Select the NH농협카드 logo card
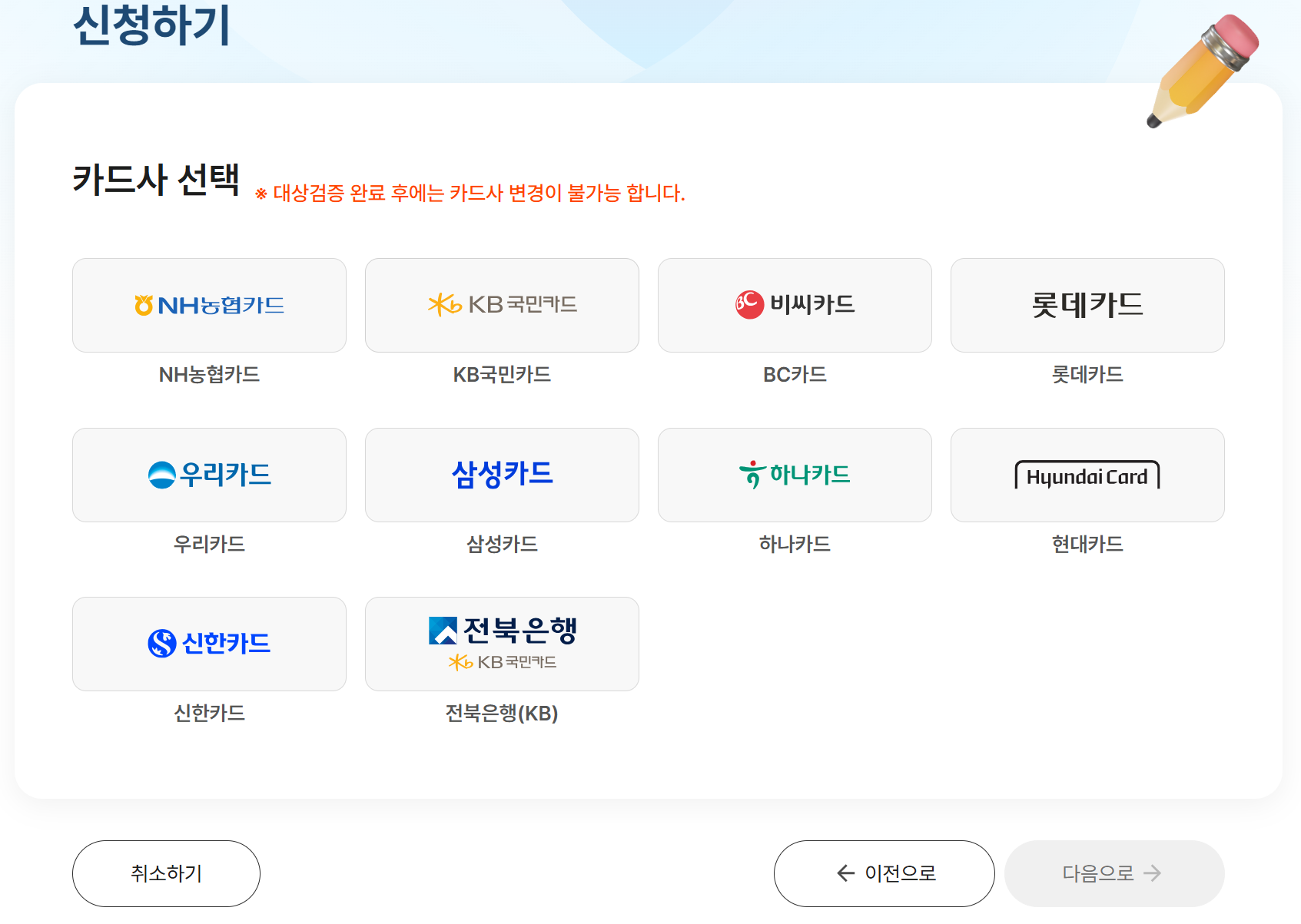Screen dimensions: 1301x924 coord(209,305)
